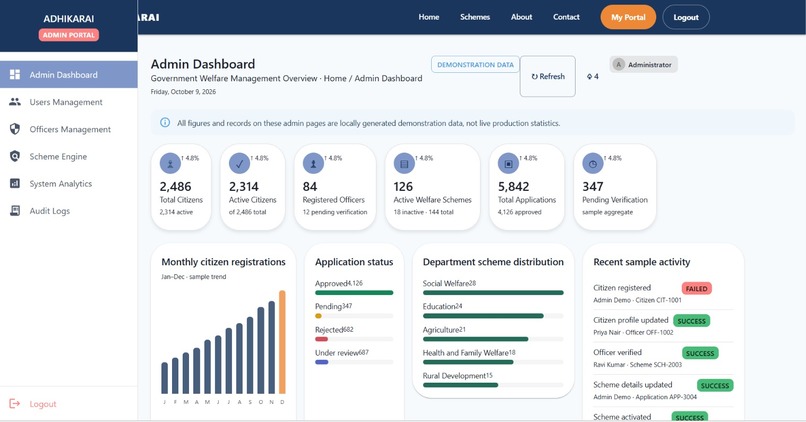Click the Scheme Engine sidebar icon
The height and width of the screenshot is (422, 806).
(15, 156)
